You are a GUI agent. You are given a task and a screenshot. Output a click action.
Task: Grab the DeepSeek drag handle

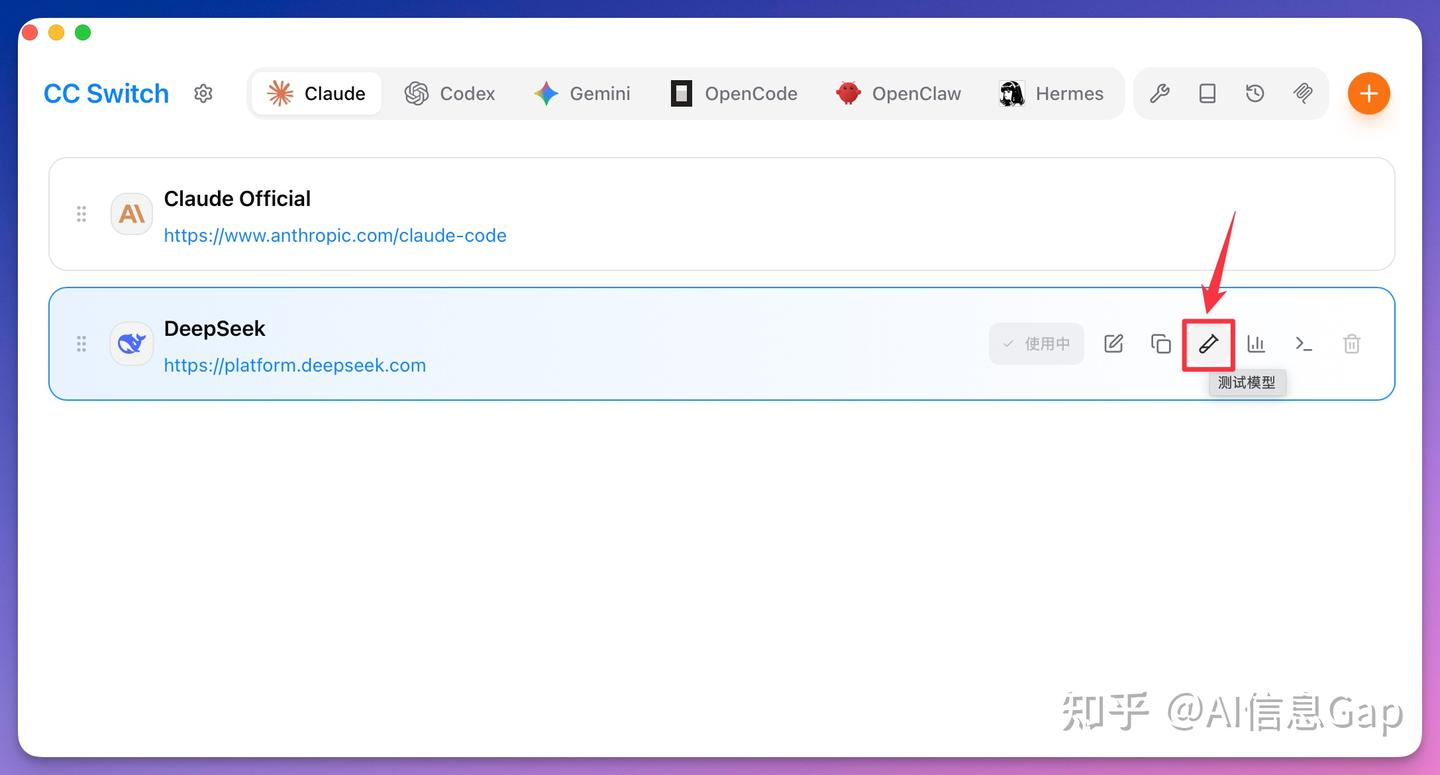coord(82,344)
